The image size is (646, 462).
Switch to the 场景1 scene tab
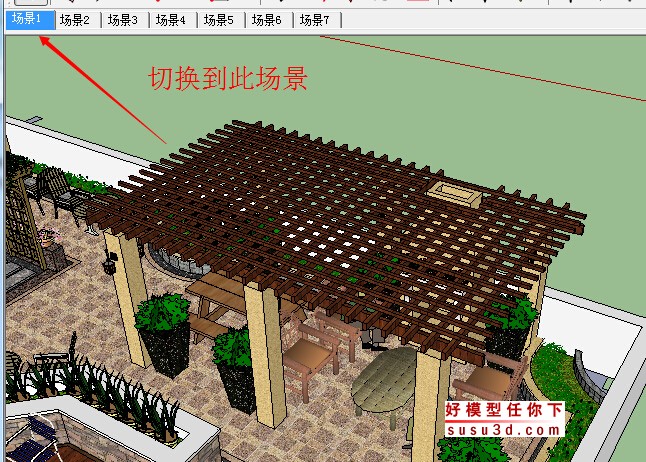click(x=30, y=20)
